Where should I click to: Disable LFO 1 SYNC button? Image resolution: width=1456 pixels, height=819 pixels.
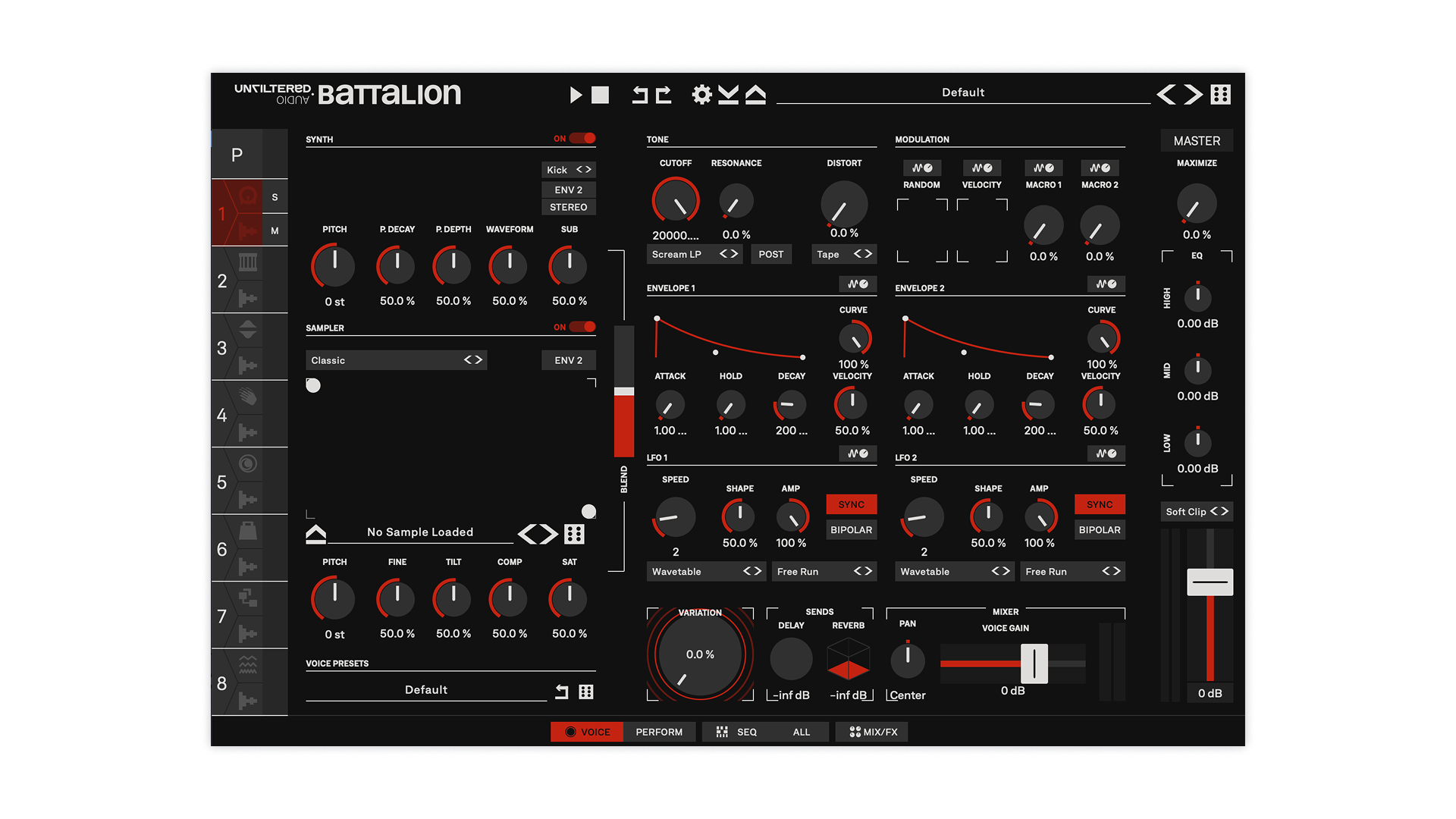pyautogui.click(x=851, y=504)
